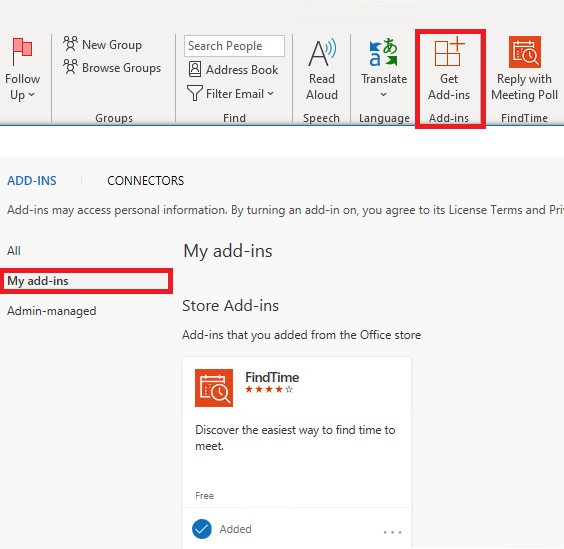The image size is (564, 549).
Task: Click the Read Aloud icon
Action: click(322, 53)
